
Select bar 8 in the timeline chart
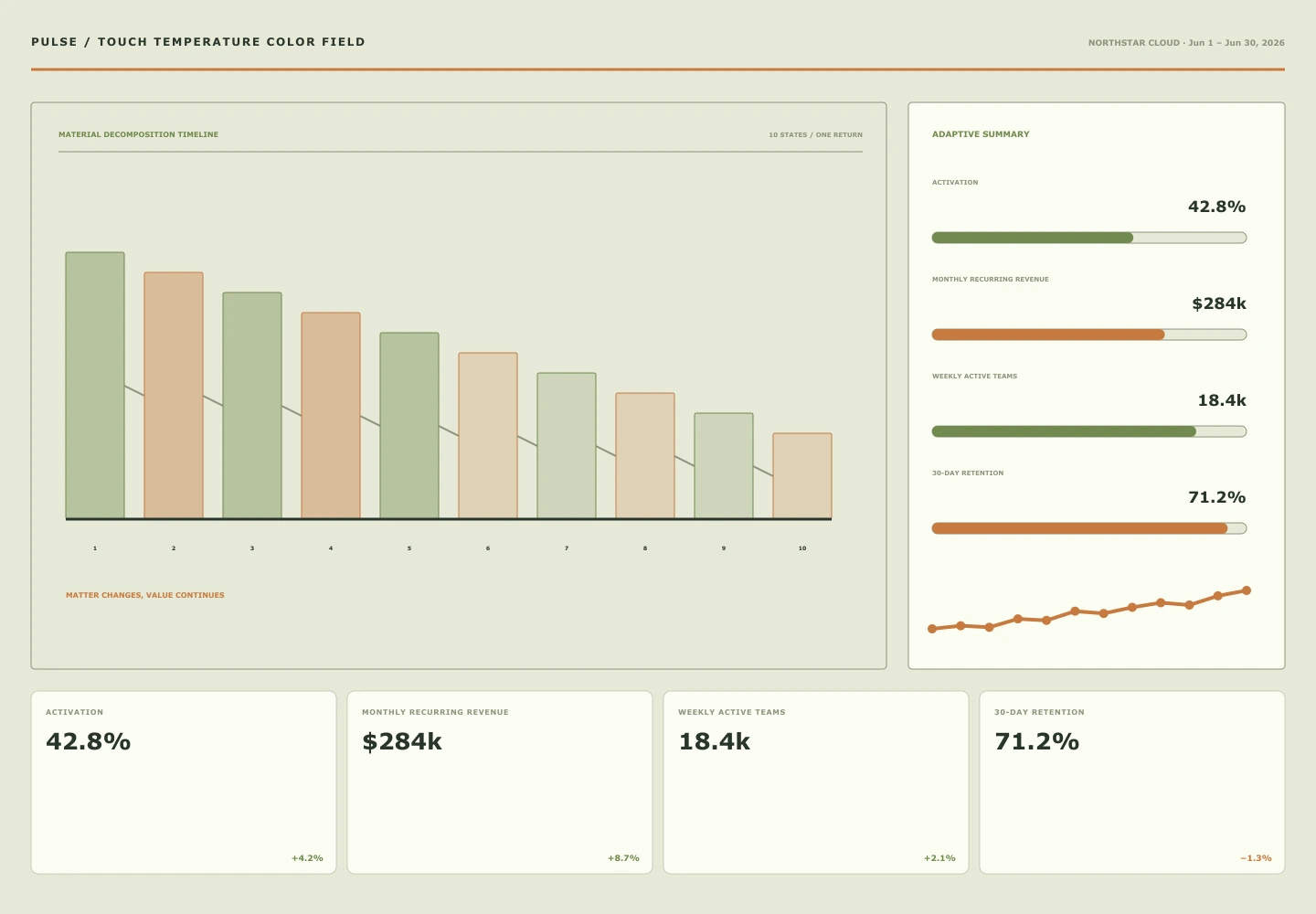click(x=645, y=456)
